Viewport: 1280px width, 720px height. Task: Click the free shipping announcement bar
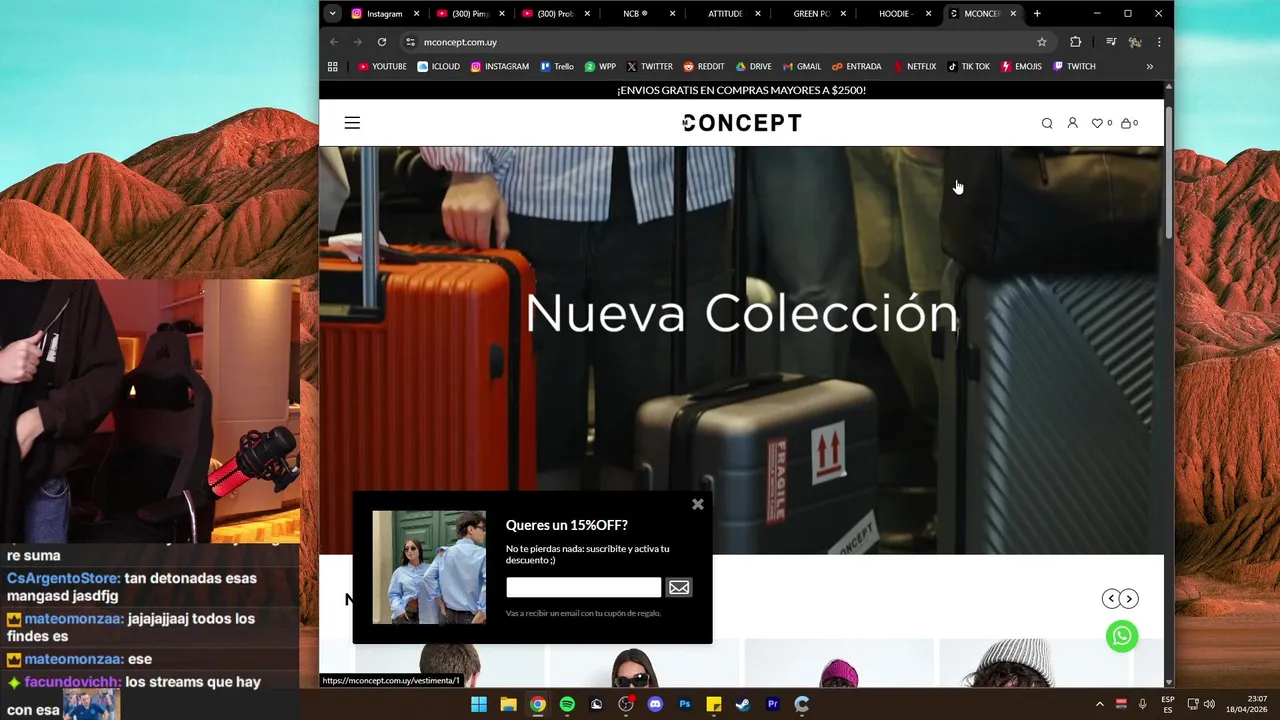pos(742,90)
